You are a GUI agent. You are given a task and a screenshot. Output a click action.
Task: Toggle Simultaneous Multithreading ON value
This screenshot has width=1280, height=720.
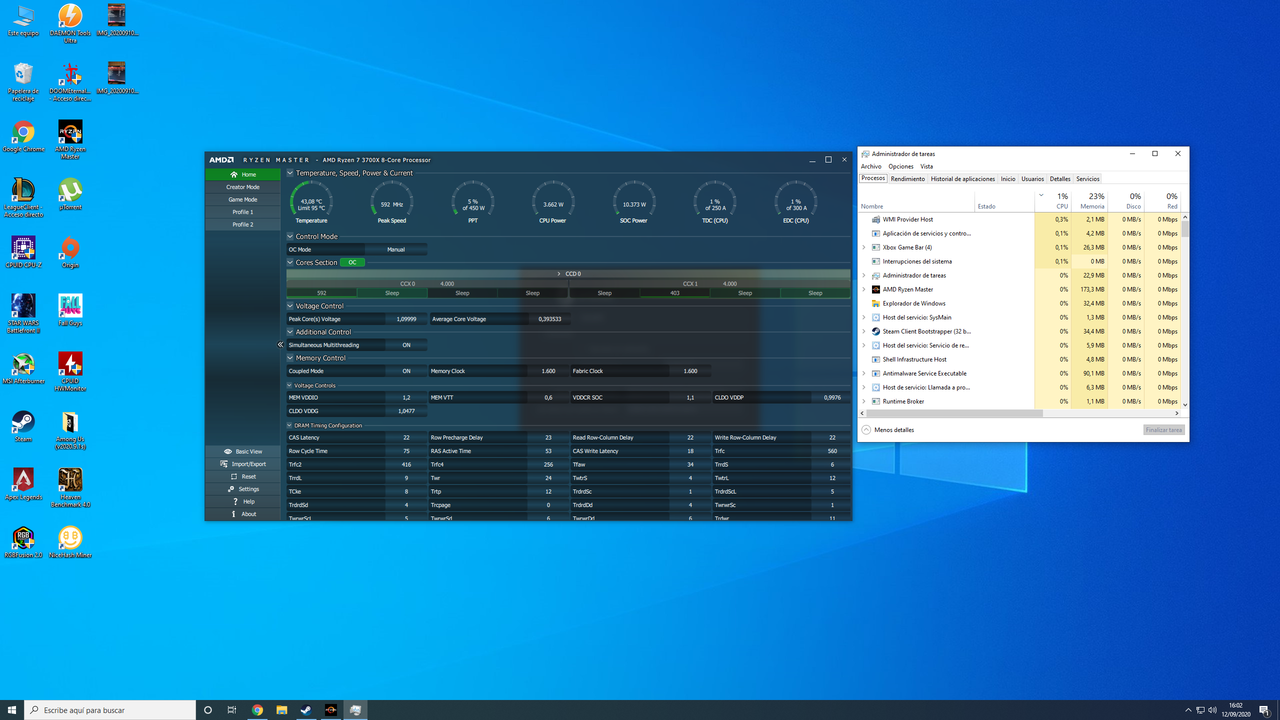click(x=406, y=345)
